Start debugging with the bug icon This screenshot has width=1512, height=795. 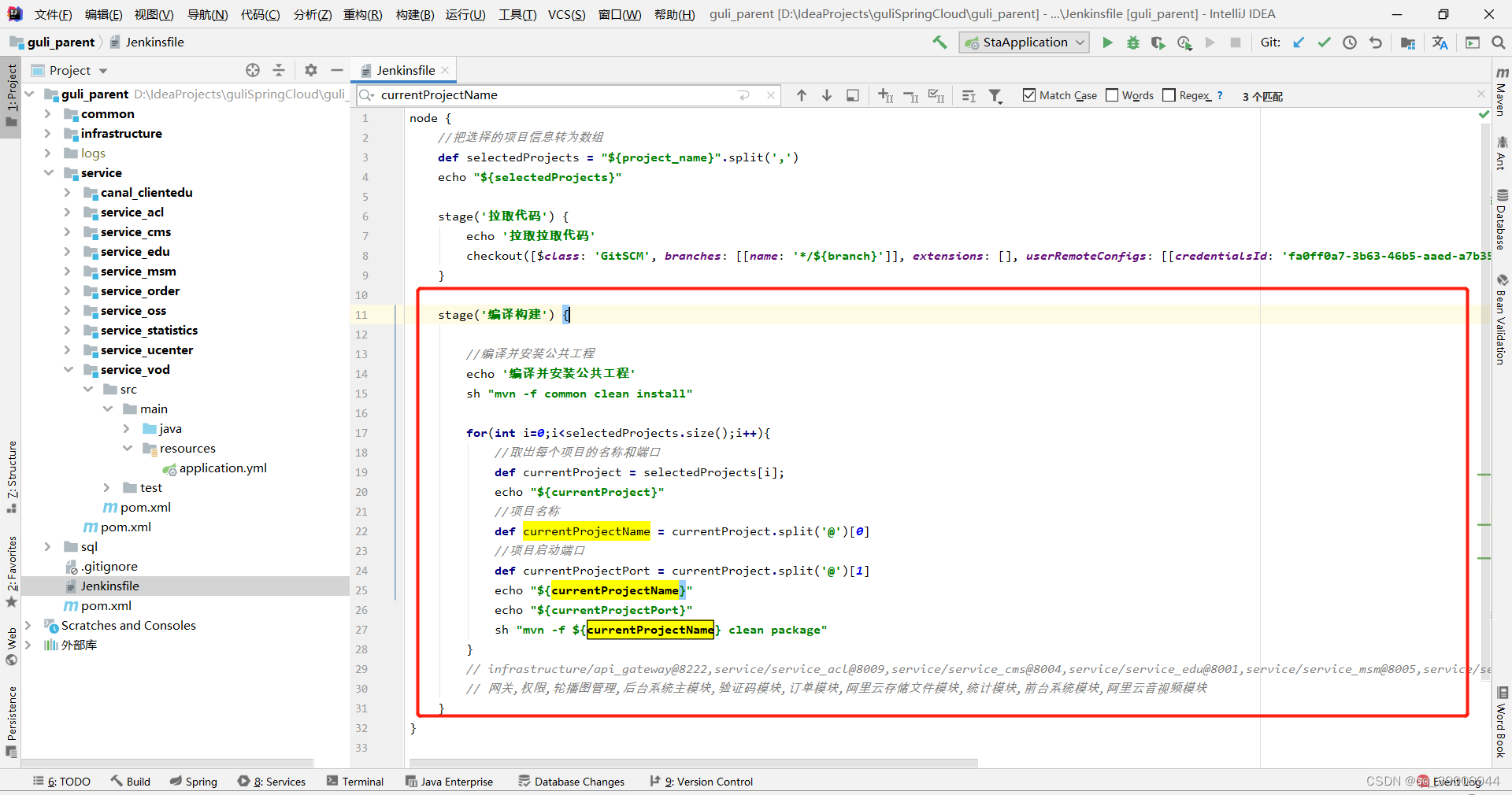click(x=1132, y=43)
